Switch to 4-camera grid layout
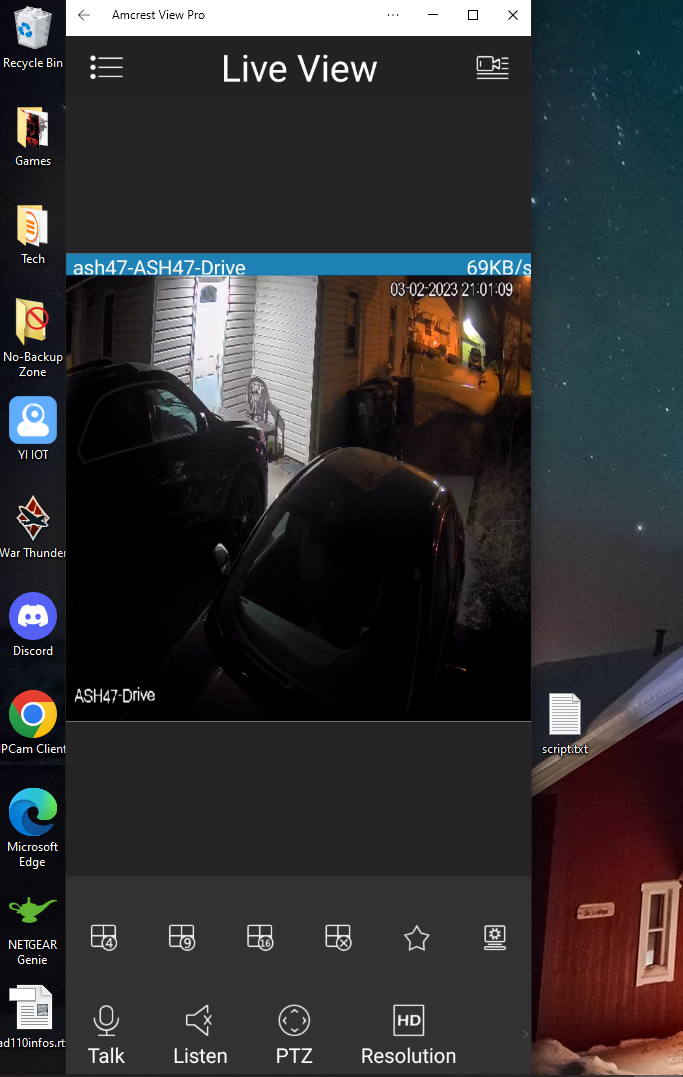 (104, 938)
